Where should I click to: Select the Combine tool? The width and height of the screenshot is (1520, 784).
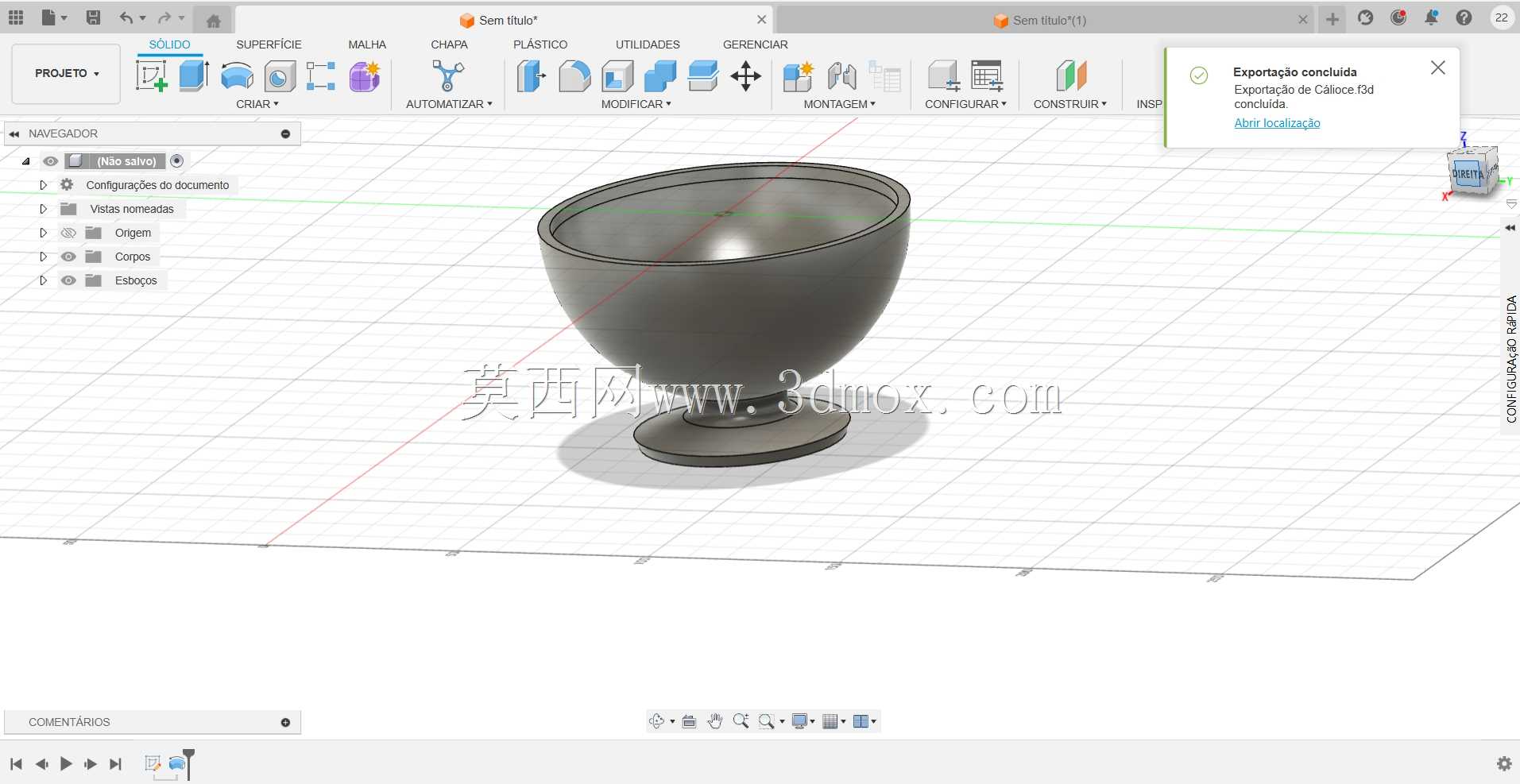pos(660,76)
